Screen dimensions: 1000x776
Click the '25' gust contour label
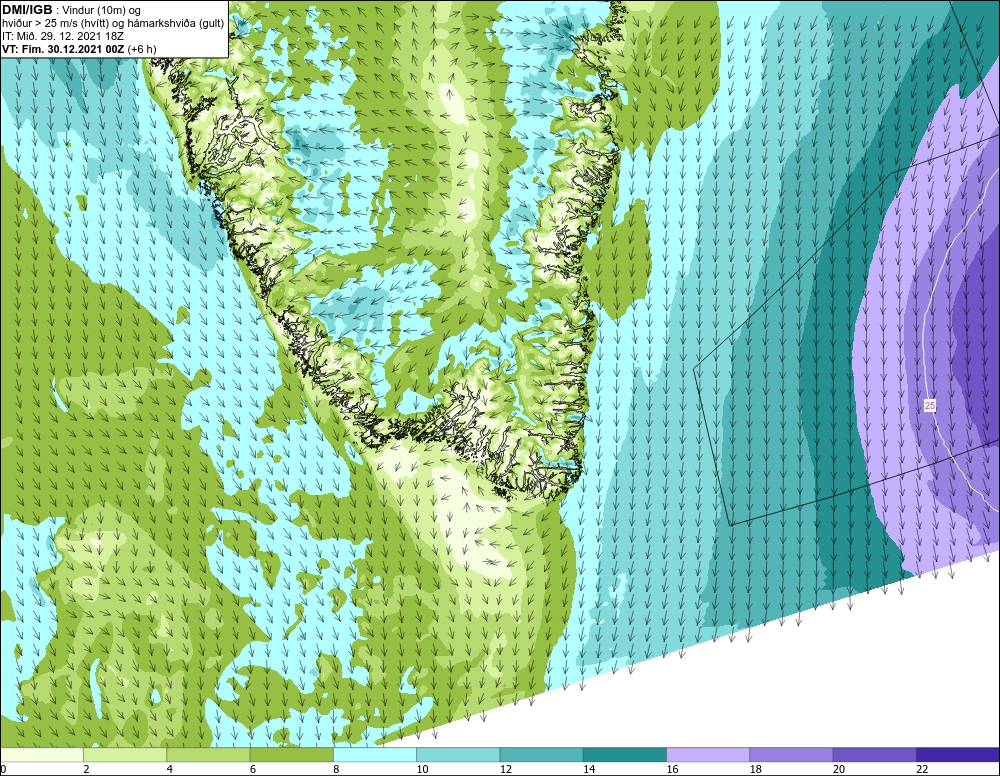[930, 406]
